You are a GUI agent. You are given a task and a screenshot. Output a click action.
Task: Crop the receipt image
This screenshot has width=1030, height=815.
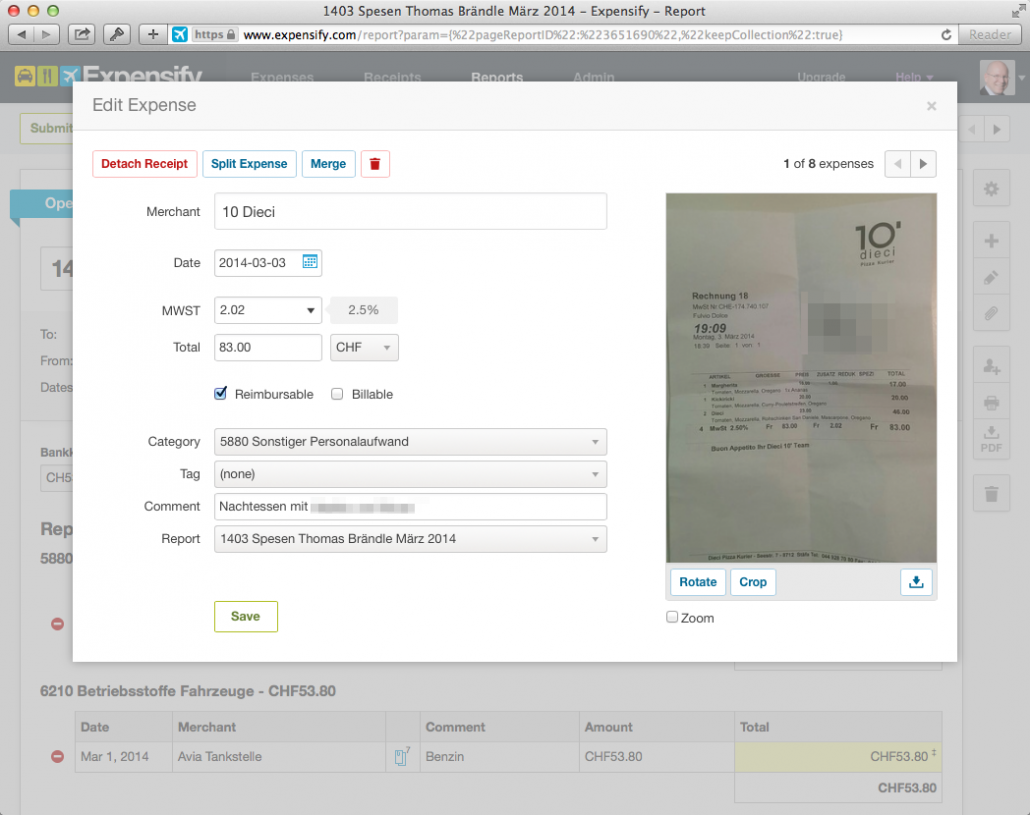pyautogui.click(x=753, y=582)
